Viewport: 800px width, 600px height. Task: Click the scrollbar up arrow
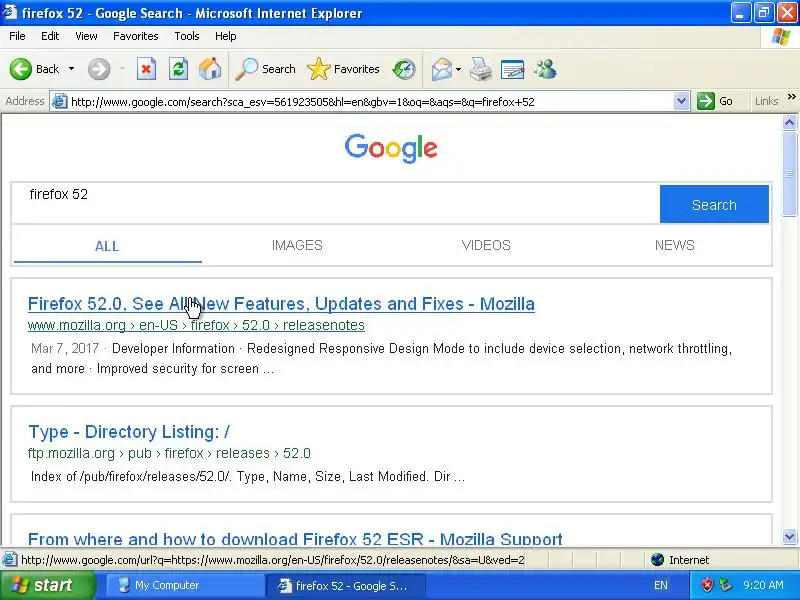pyautogui.click(x=789, y=122)
